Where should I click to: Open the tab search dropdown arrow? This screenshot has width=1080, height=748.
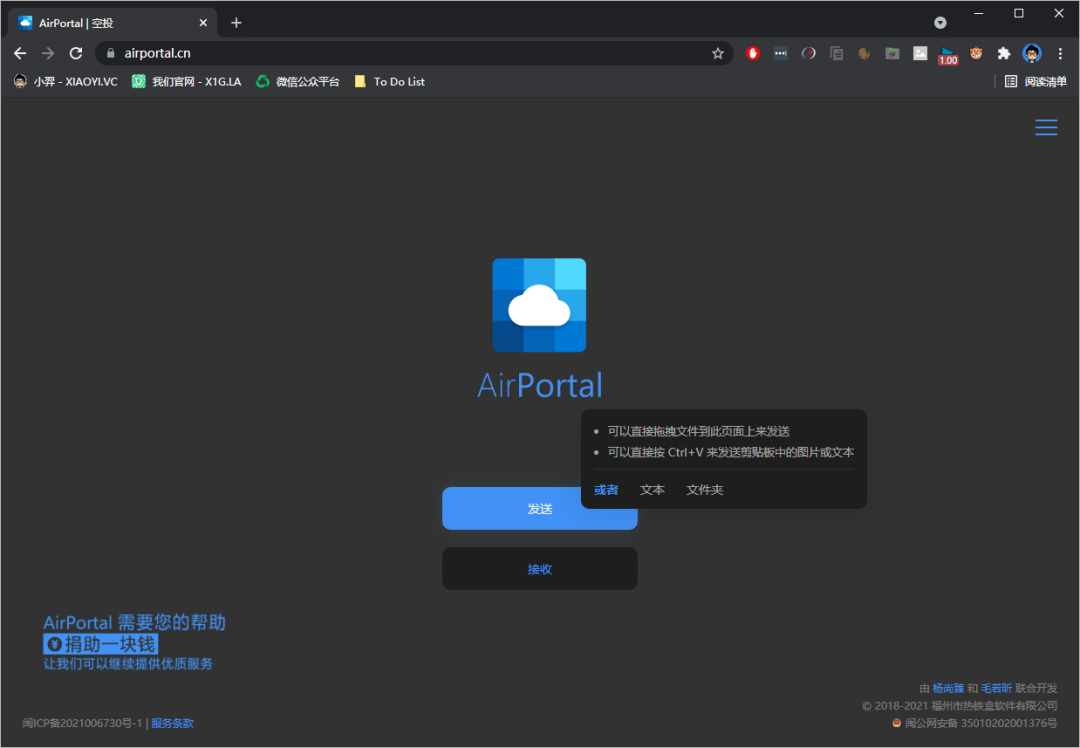(x=939, y=23)
